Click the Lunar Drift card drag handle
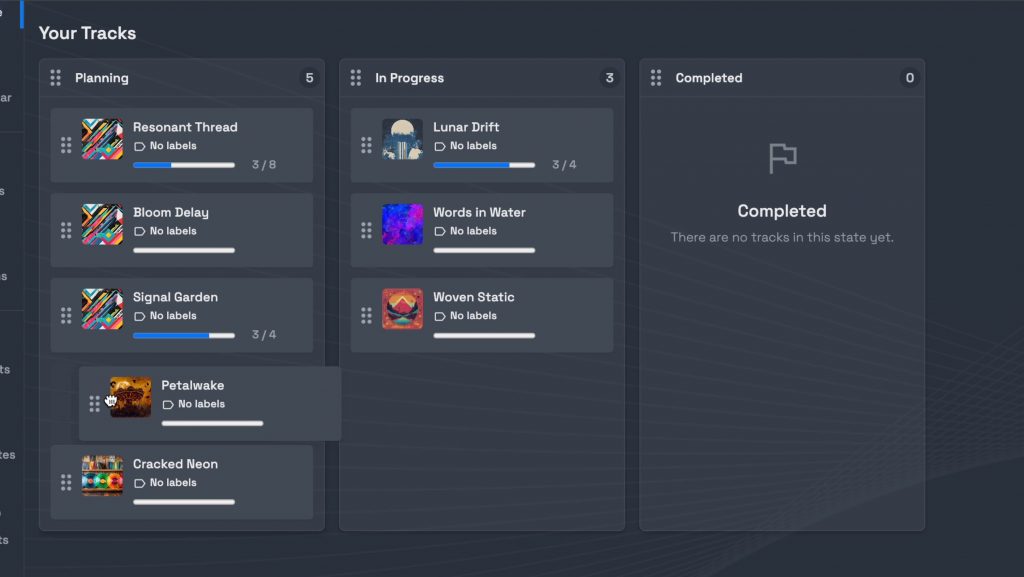 pyautogui.click(x=366, y=145)
